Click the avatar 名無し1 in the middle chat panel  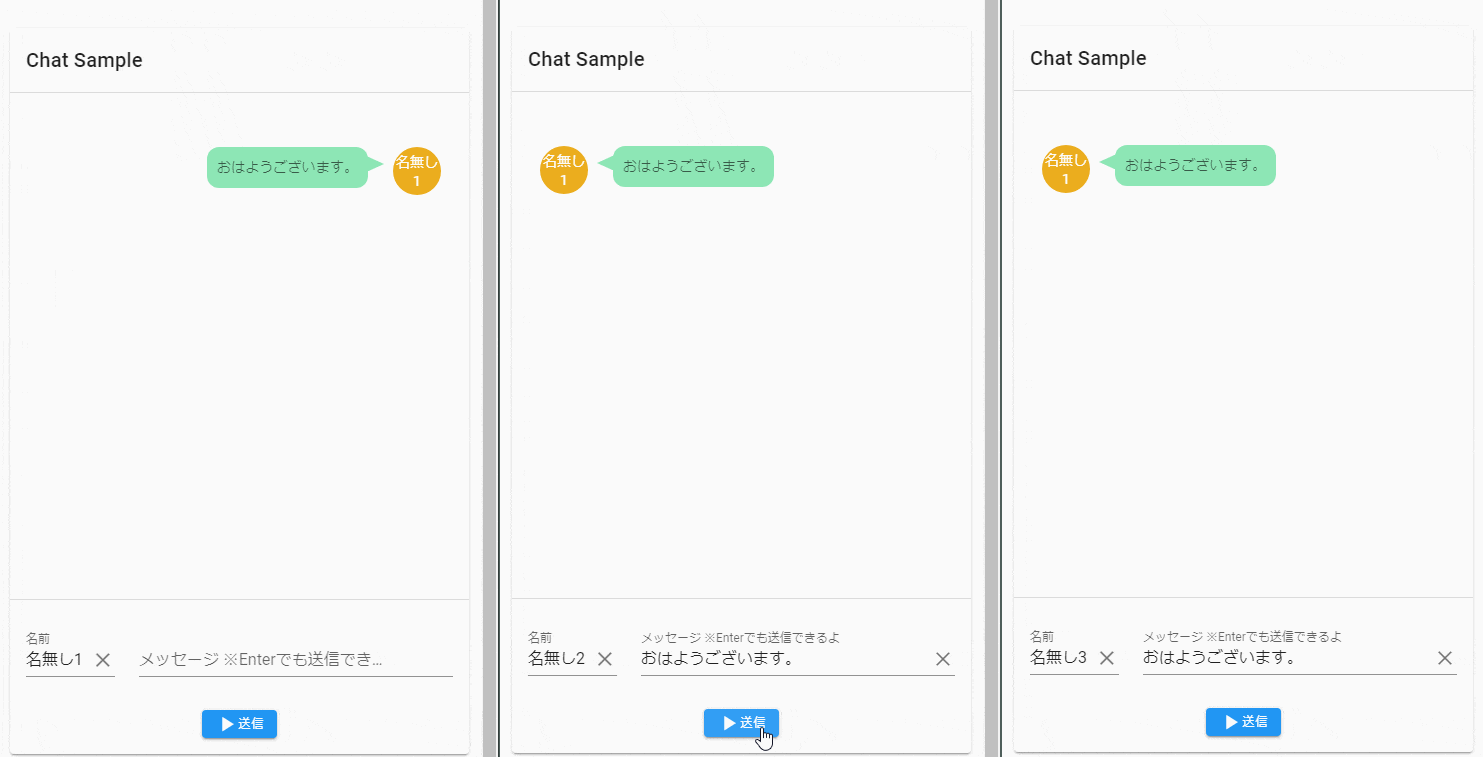[564, 170]
